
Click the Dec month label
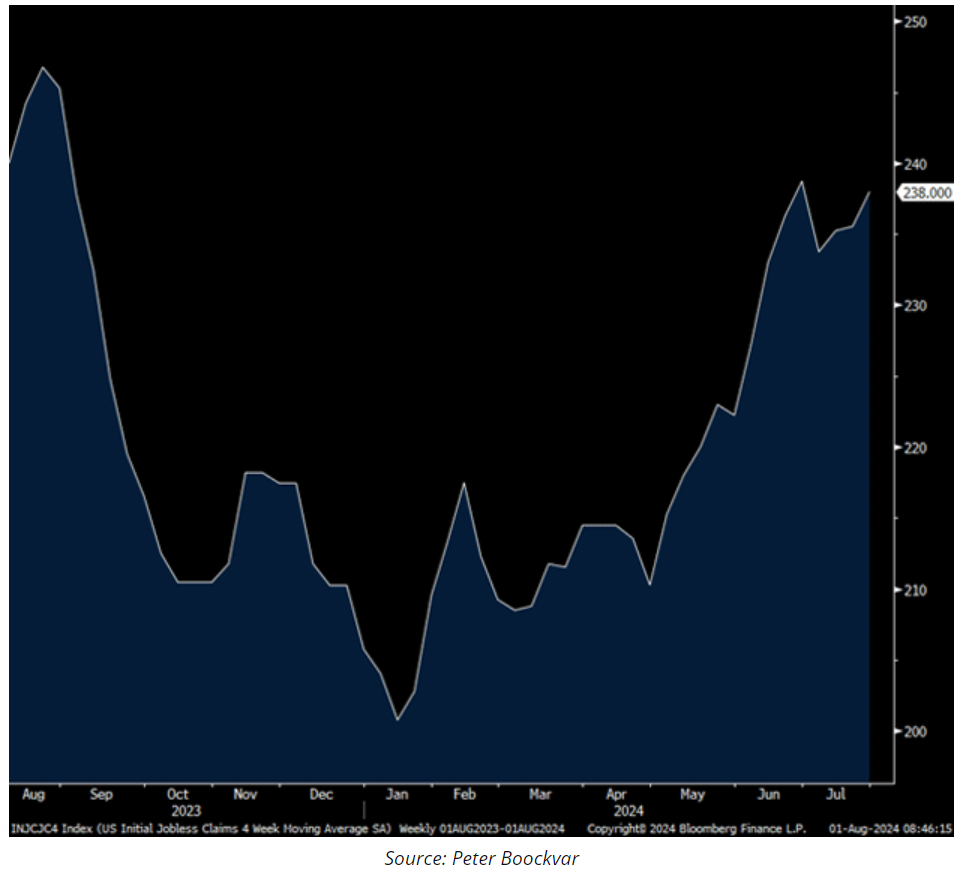click(321, 794)
